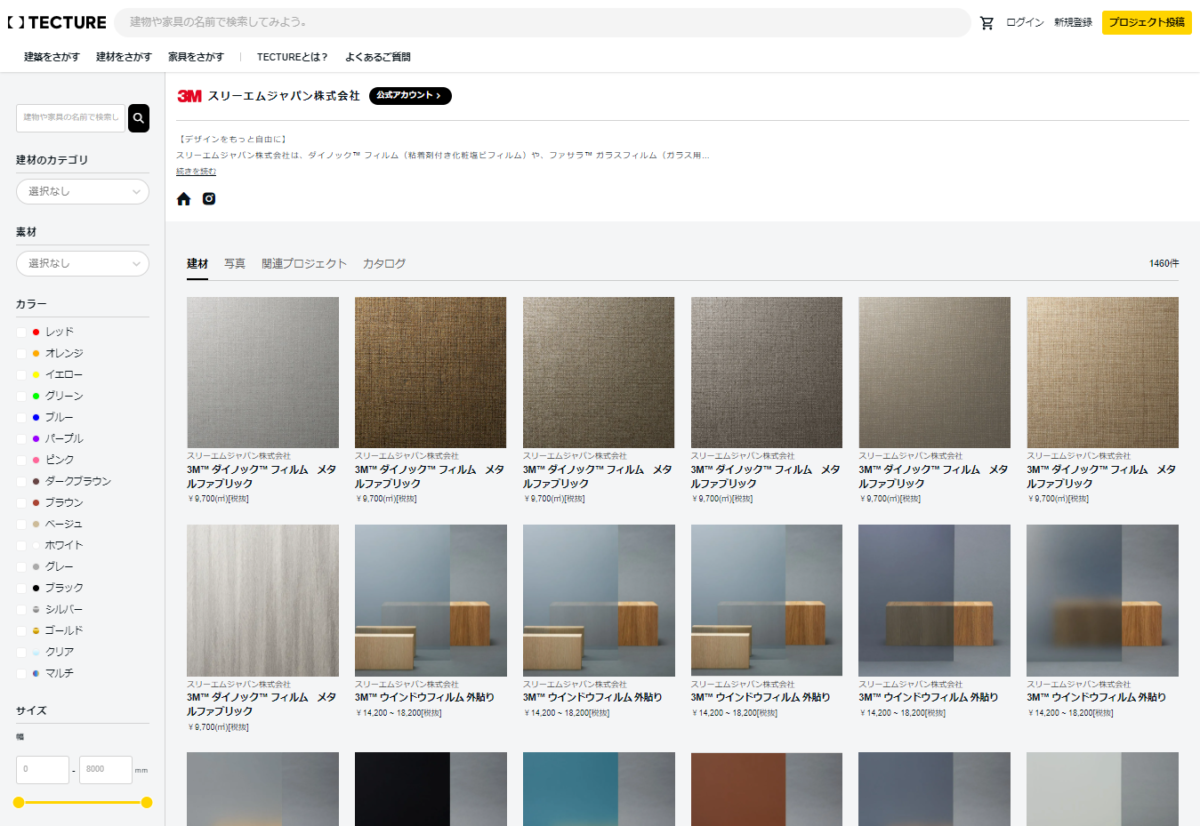Viewport: 1200px width, 826px height.
Task: Open the shopping cart
Action: click(x=986, y=22)
